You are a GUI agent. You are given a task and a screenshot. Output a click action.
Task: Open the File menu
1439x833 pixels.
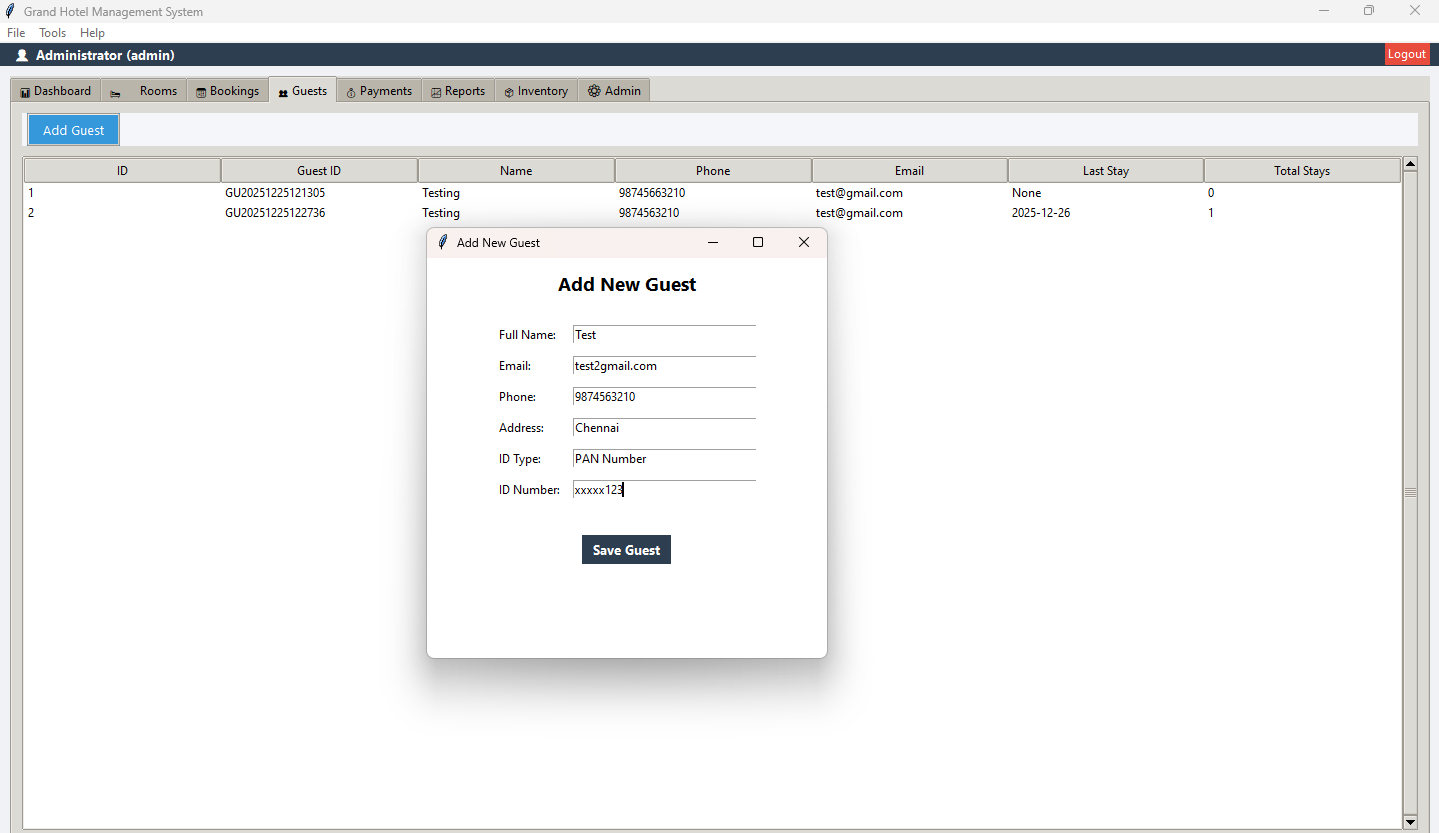click(16, 33)
